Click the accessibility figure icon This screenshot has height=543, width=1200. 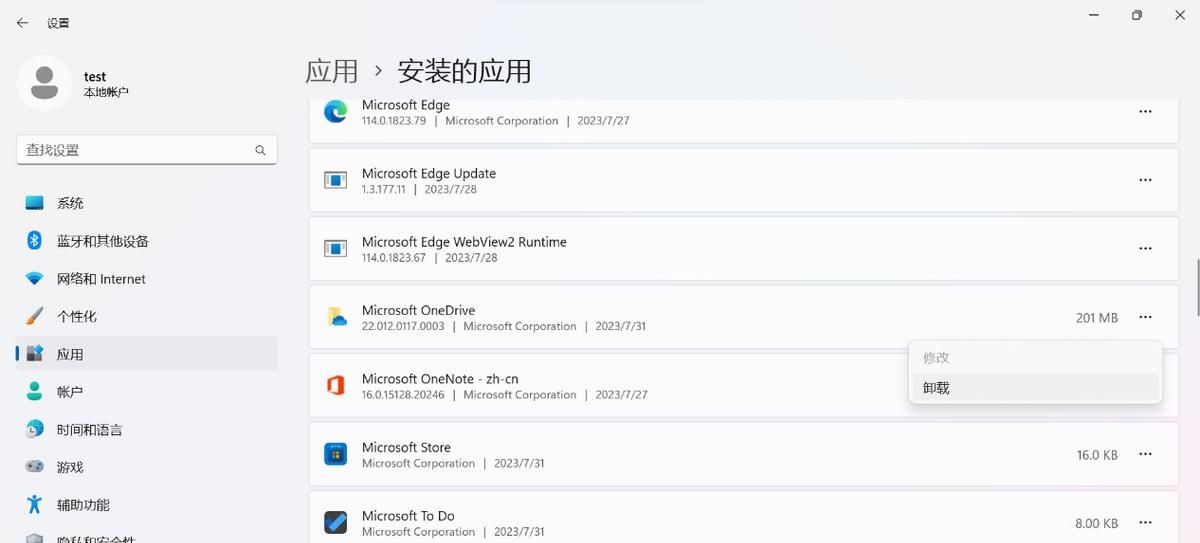35,505
